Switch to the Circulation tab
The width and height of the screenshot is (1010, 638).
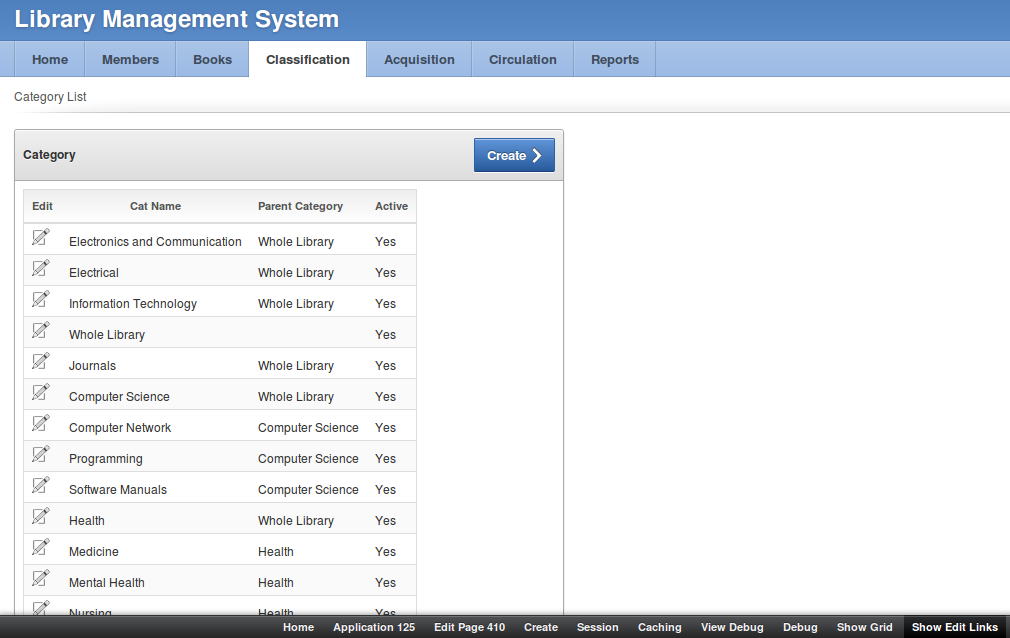(522, 59)
